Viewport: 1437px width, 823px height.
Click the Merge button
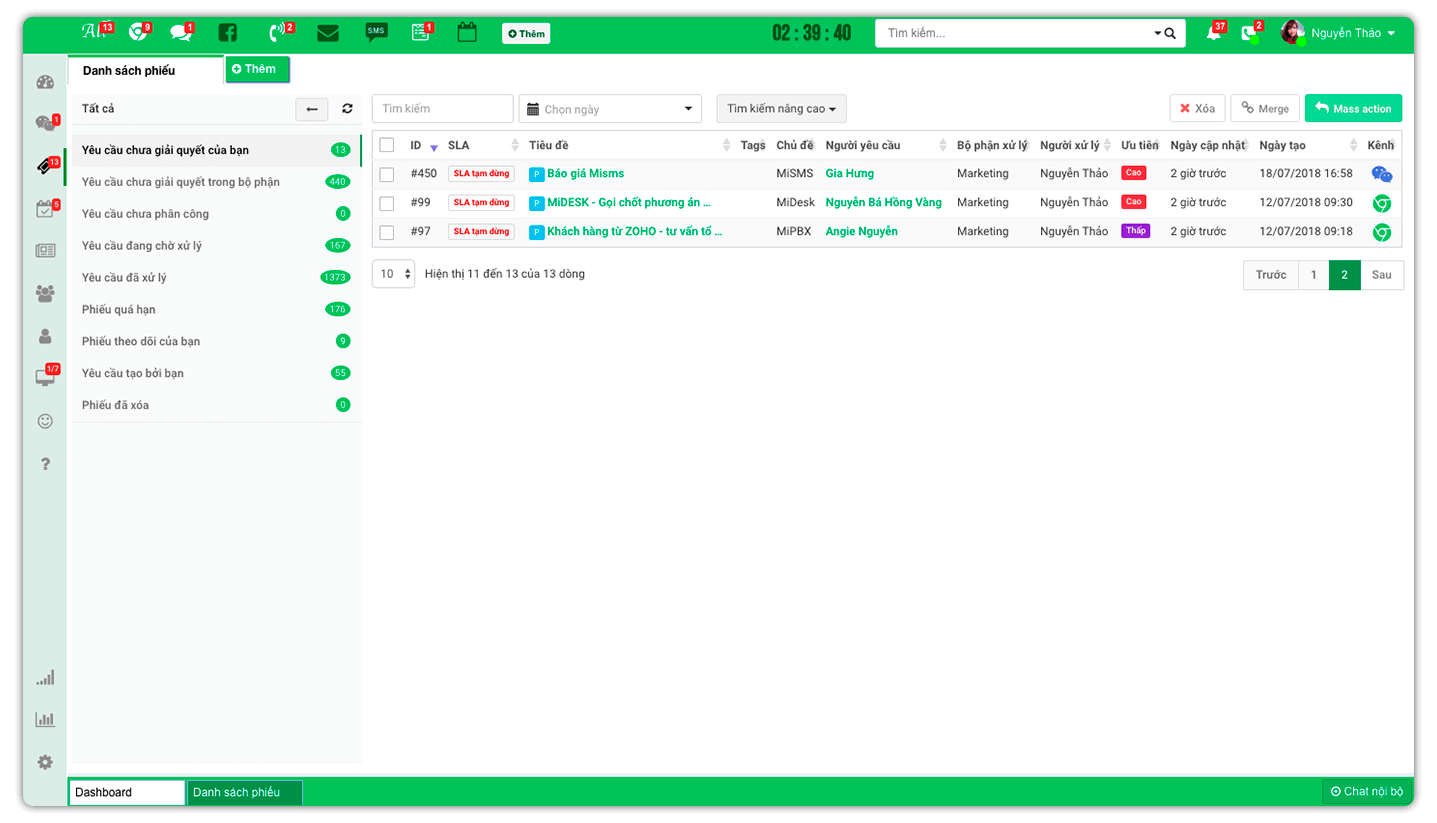click(x=1265, y=109)
